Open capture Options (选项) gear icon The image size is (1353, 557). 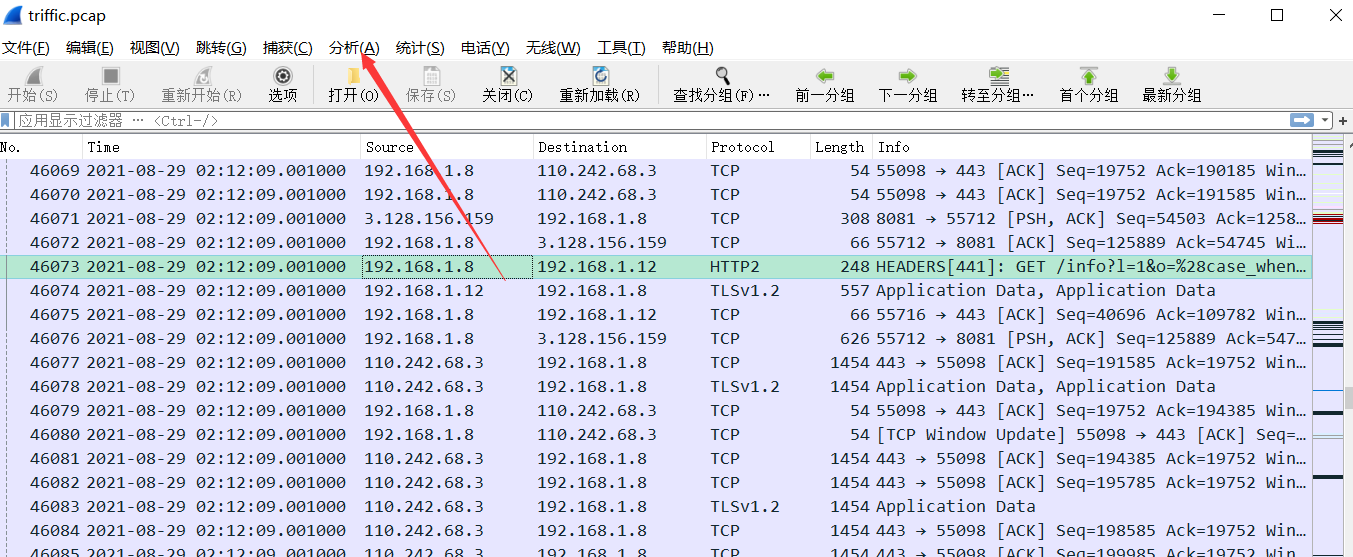[x=283, y=76]
